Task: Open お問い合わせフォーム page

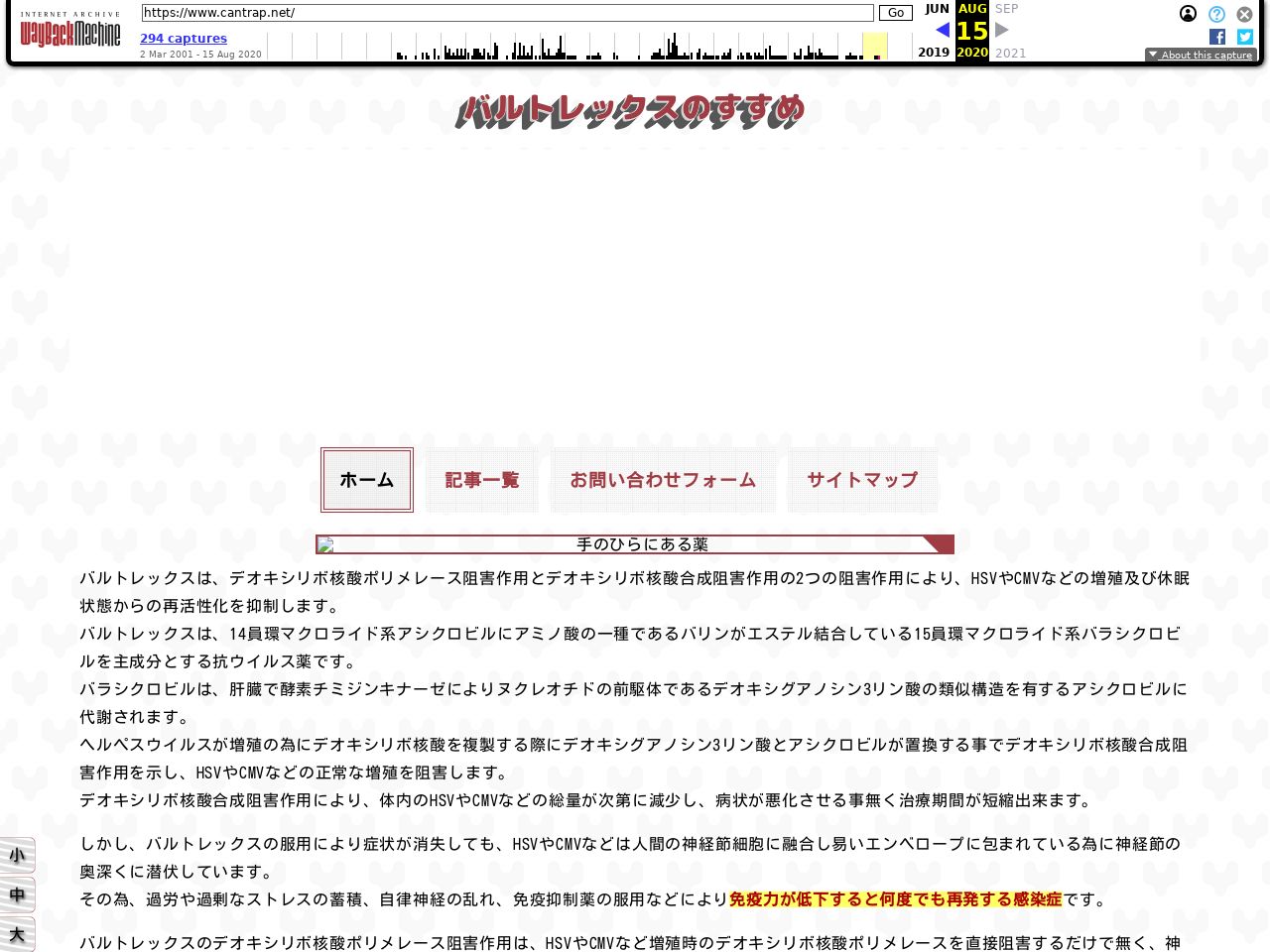Action: click(x=663, y=480)
